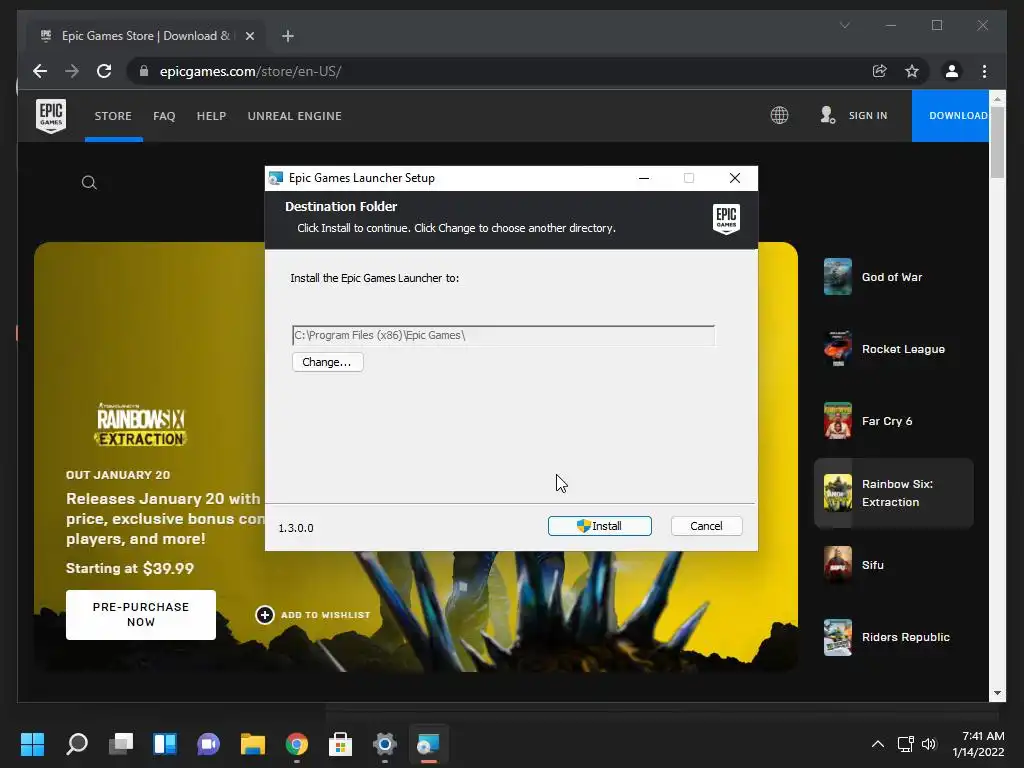
Task: Select Riders Republic in the game list
Action: coord(893,637)
